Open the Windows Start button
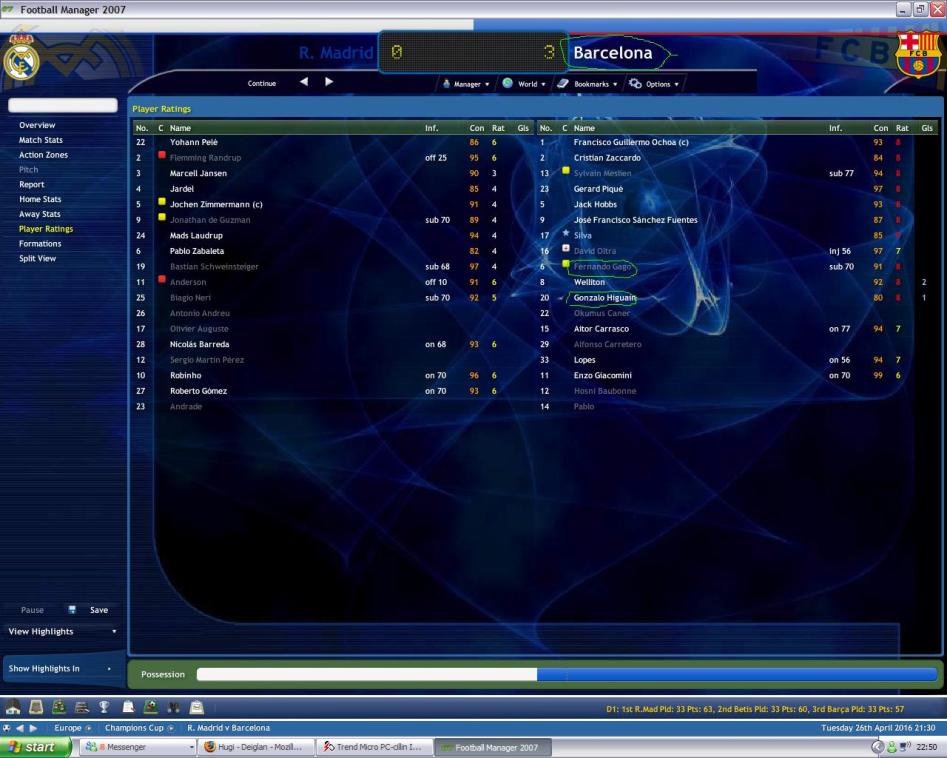 click(x=35, y=747)
